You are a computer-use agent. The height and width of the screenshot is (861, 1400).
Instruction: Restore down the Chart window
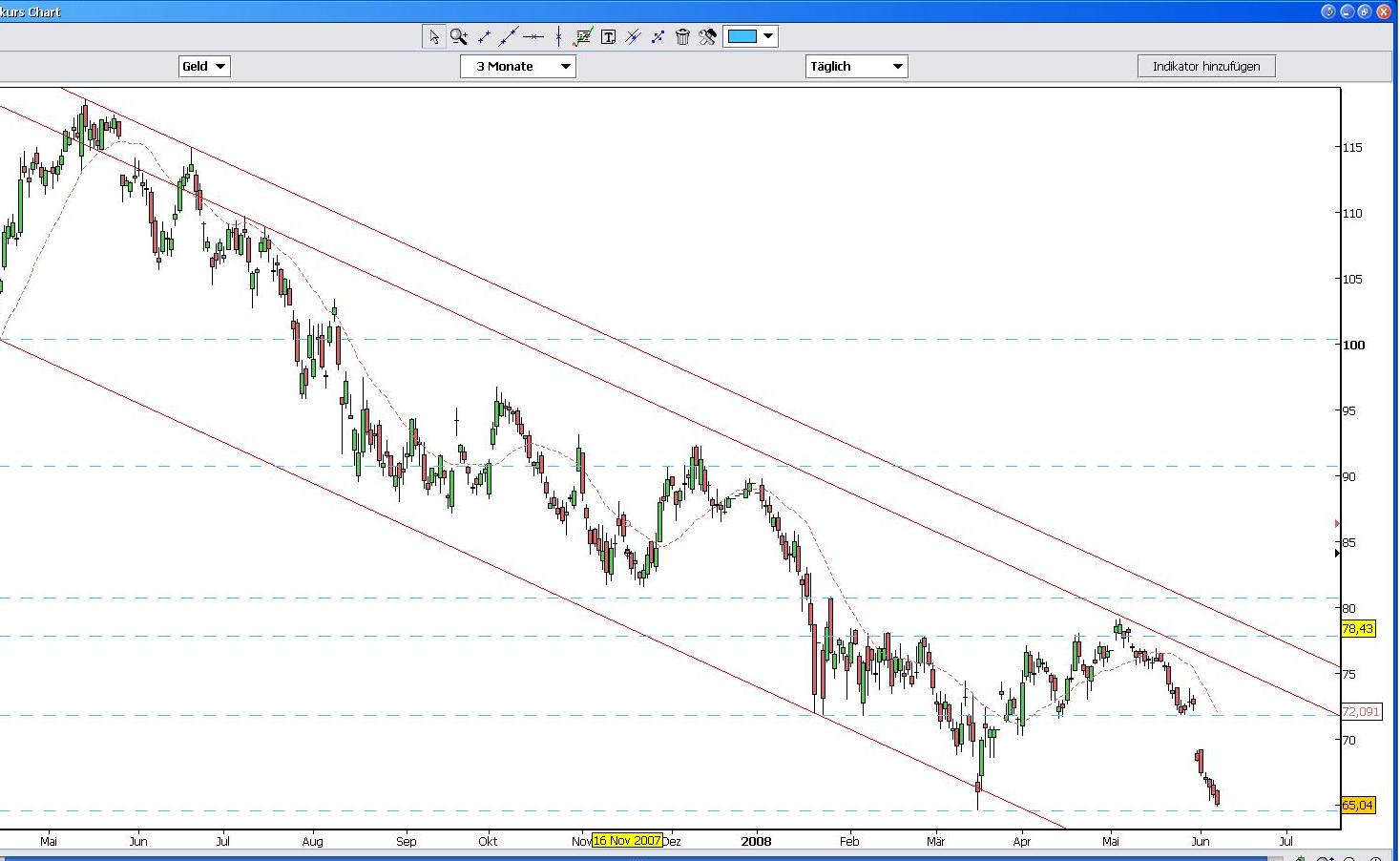1365,11
